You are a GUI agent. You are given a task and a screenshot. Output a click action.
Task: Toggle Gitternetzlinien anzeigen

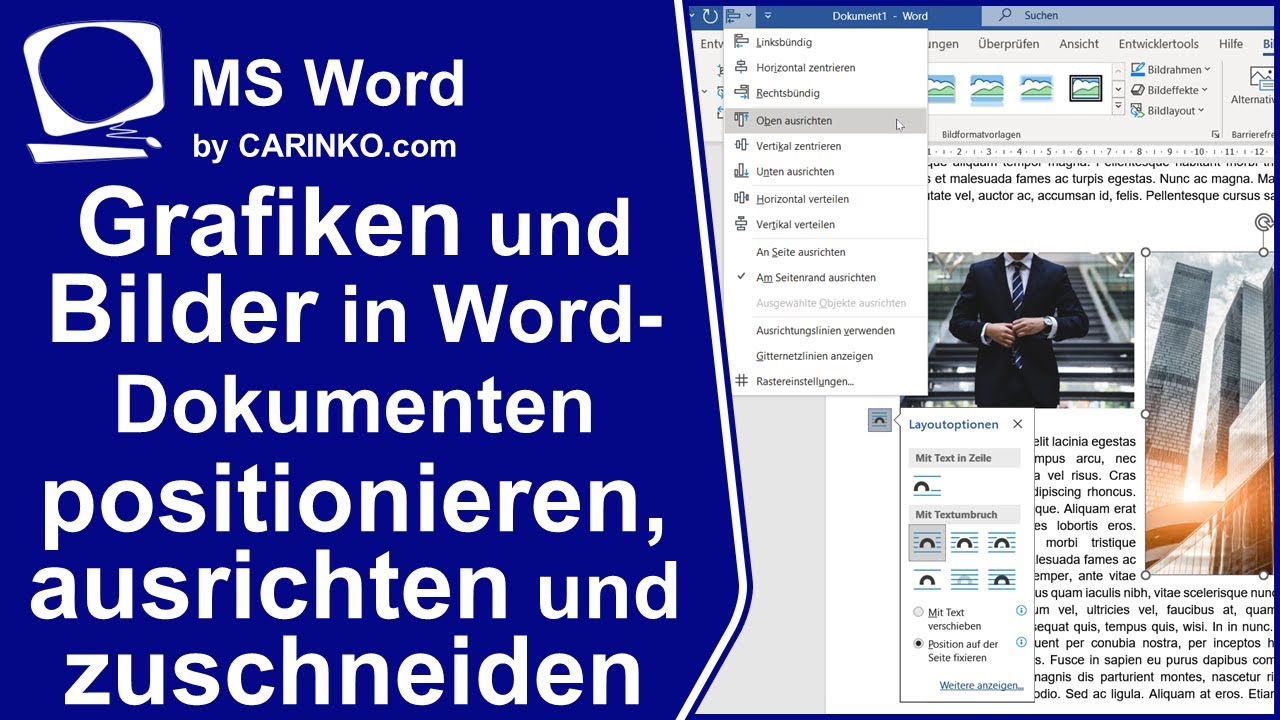pos(824,356)
